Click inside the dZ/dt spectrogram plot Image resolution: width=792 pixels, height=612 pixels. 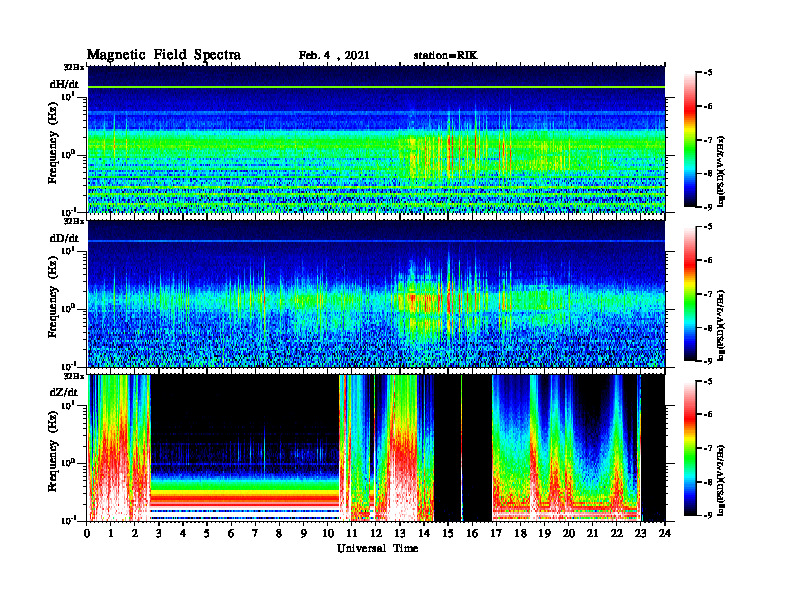(x=376, y=447)
